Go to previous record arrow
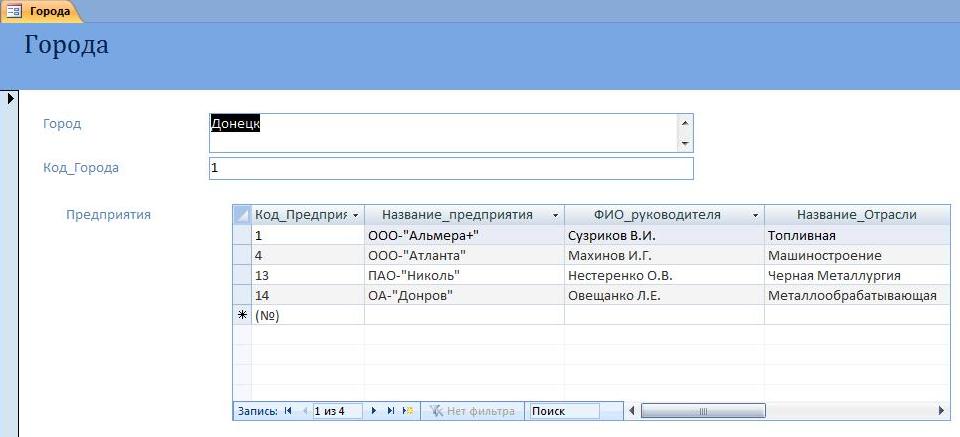This screenshot has width=960, height=437. tap(304, 411)
